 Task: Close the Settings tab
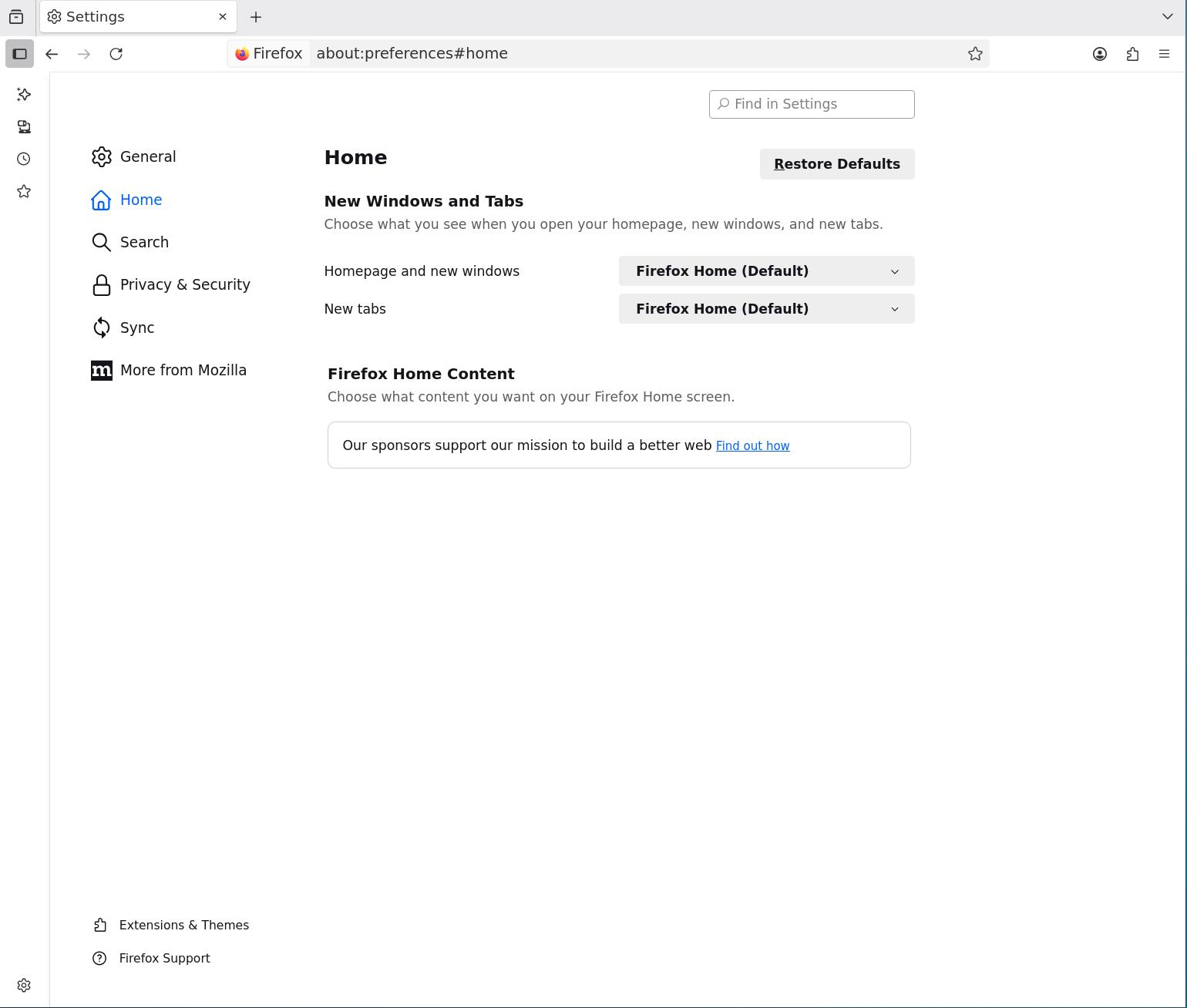tap(223, 17)
